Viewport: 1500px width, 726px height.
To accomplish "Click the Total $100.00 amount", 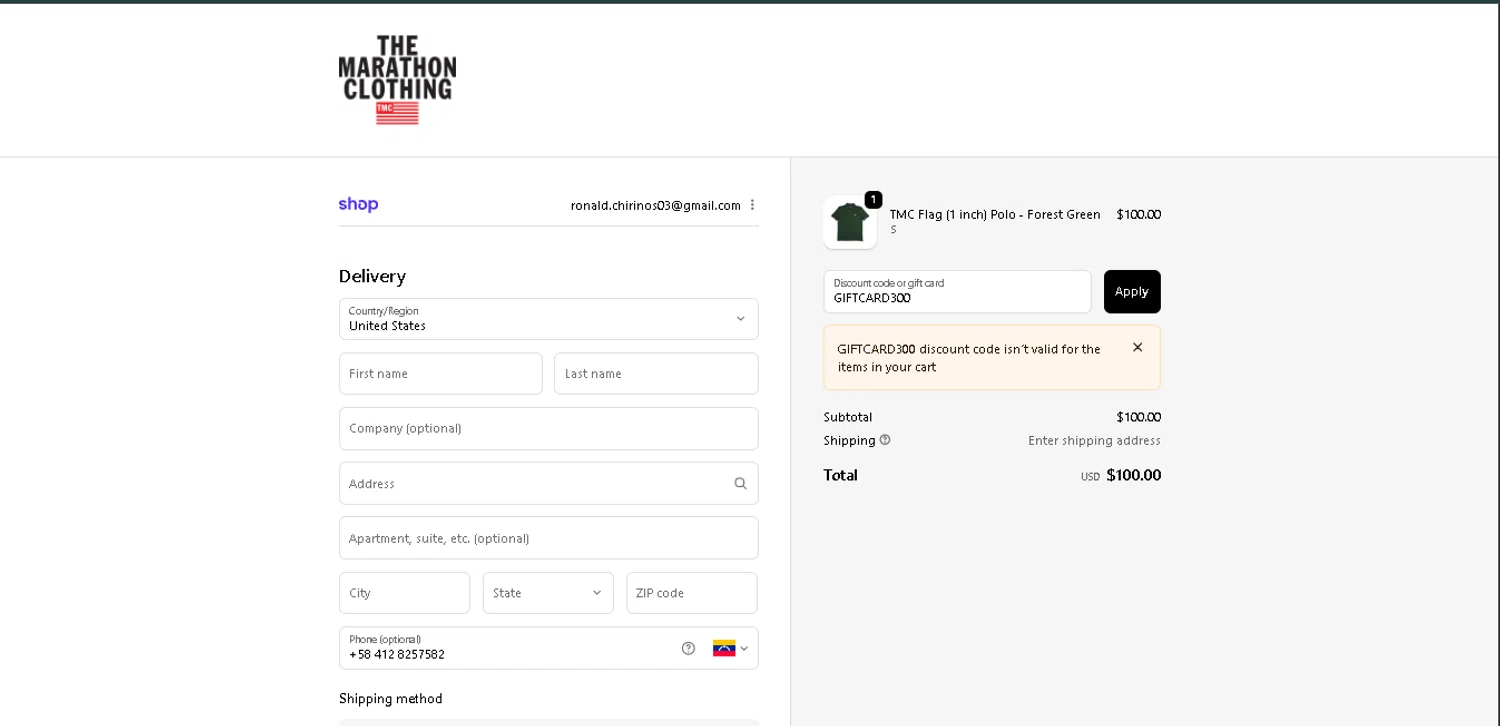I will click(x=1133, y=475).
